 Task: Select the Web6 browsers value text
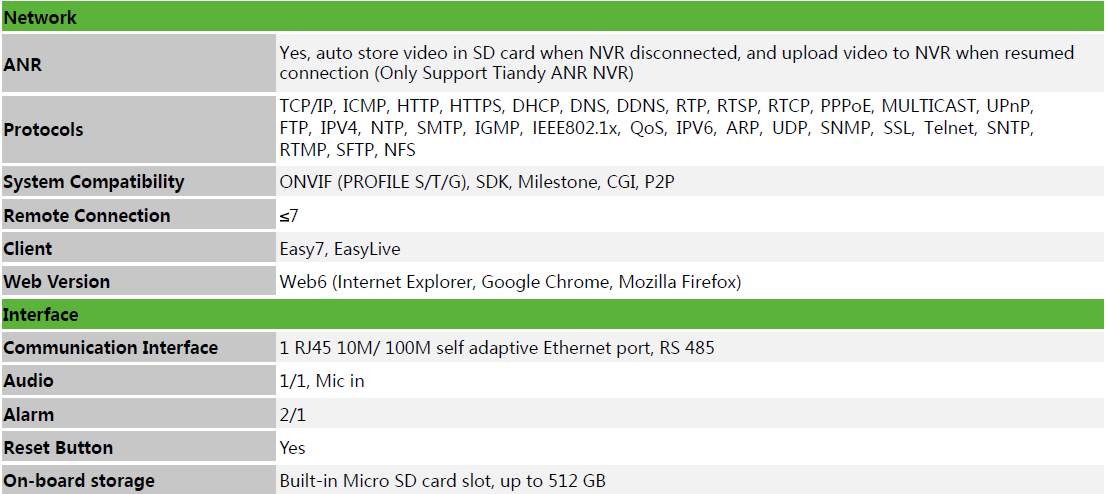coord(510,282)
